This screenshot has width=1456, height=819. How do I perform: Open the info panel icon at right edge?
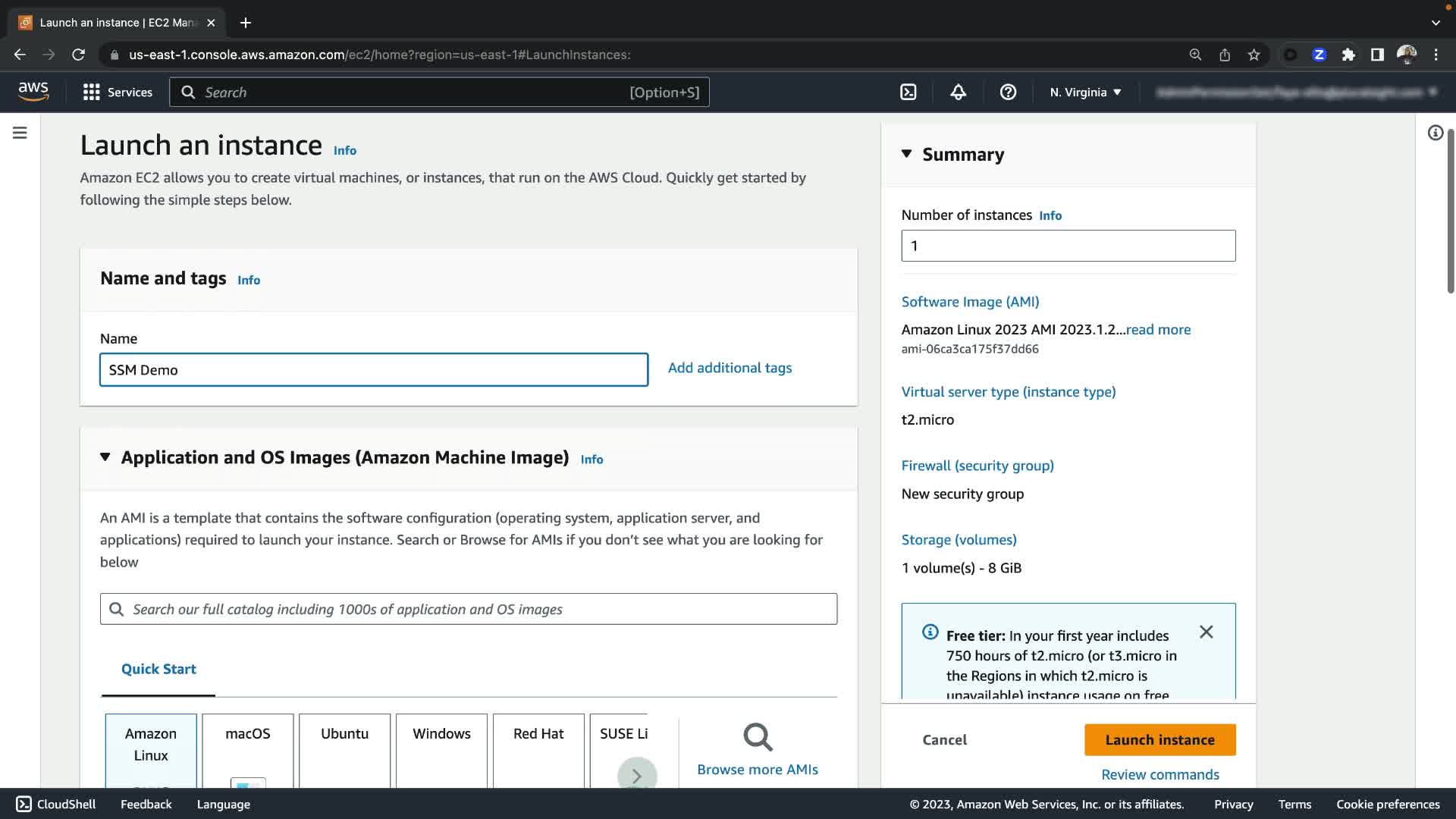click(x=1435, y=133)
